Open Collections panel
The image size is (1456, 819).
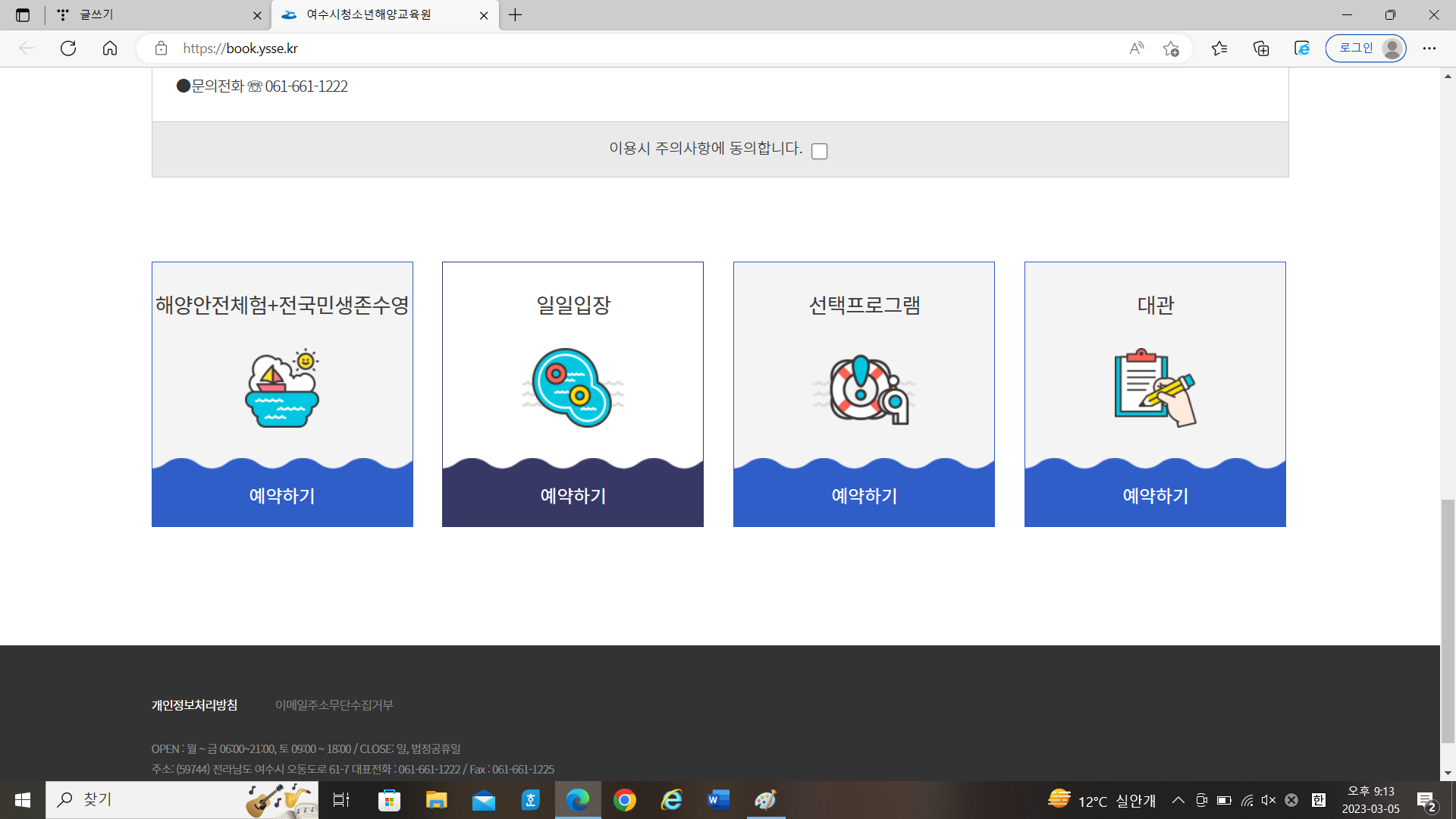[1261, 49]
